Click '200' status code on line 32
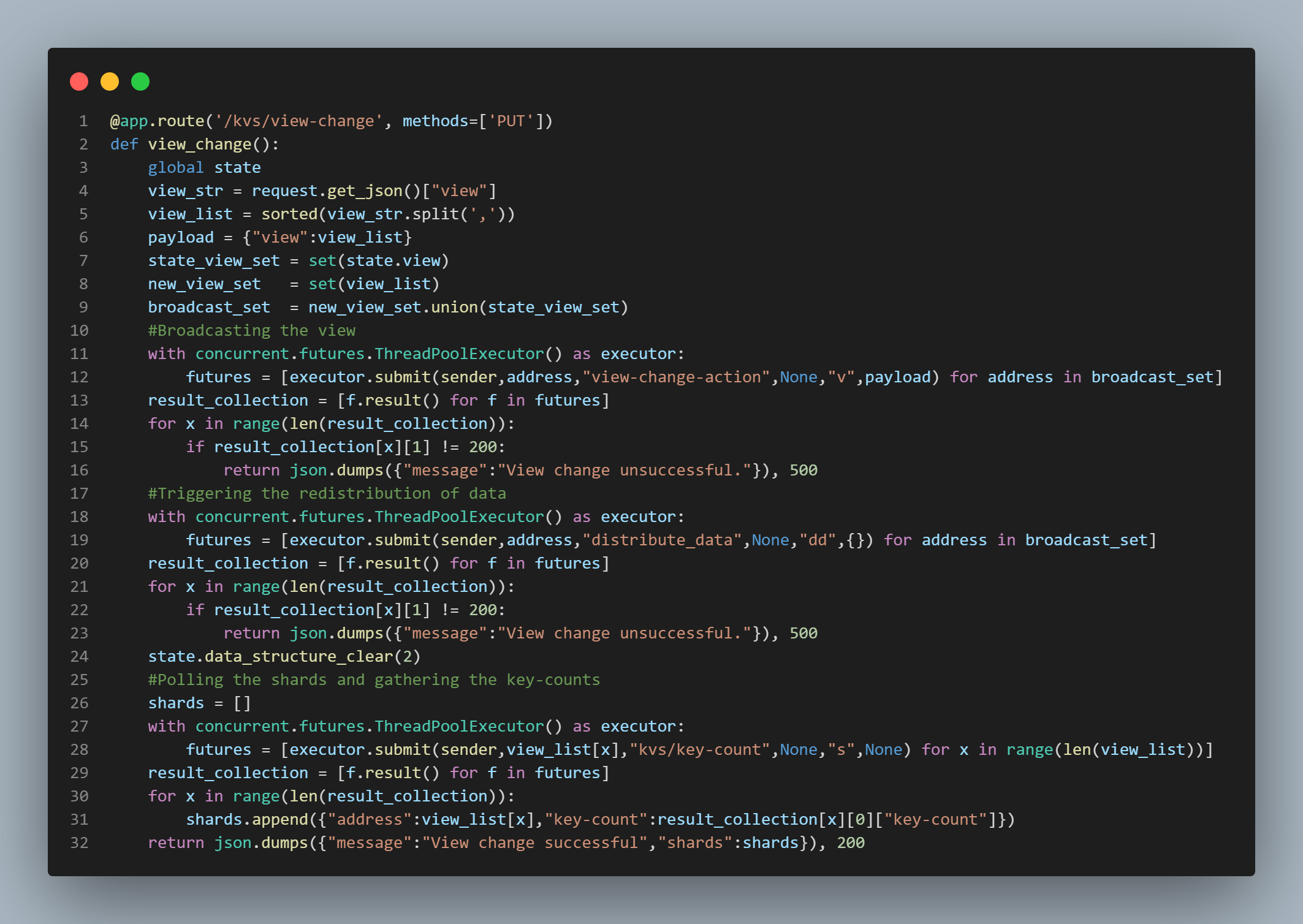Screen dimensions: 1303x924 click(x=851, y=843)
